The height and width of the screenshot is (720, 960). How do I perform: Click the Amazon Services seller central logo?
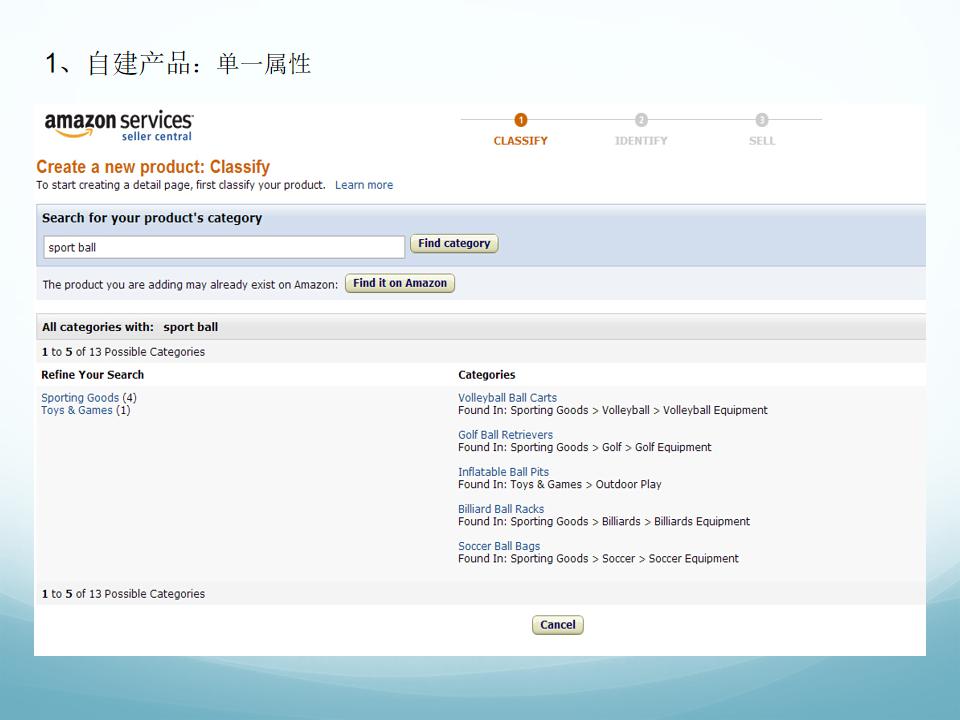click(x=119, y=125)
